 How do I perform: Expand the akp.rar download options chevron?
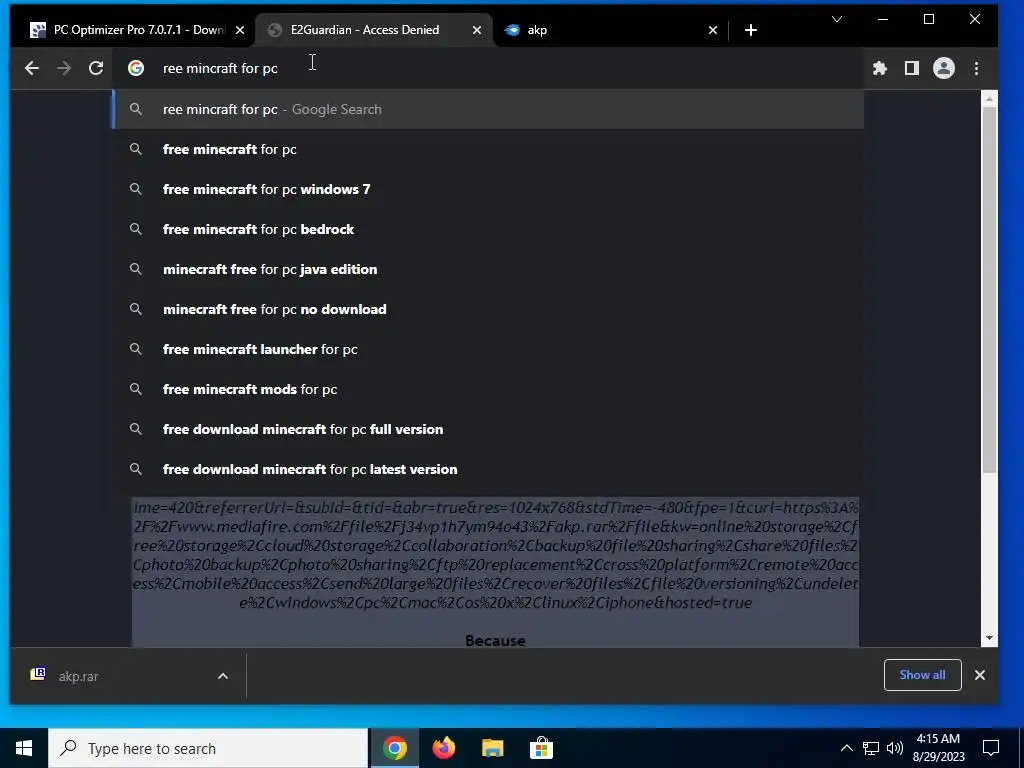pyautogui.click(x=223, y=676)
